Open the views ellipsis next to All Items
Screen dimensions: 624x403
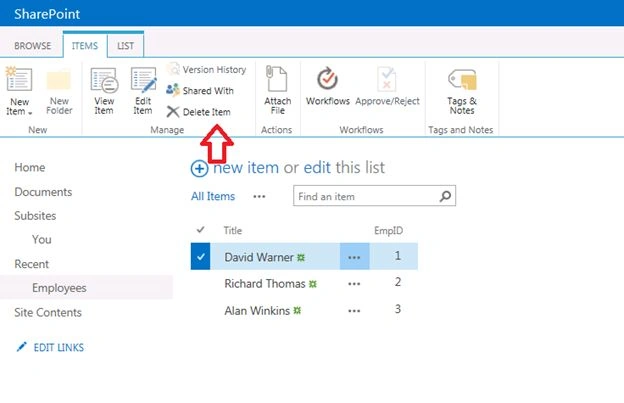point(259,197)
